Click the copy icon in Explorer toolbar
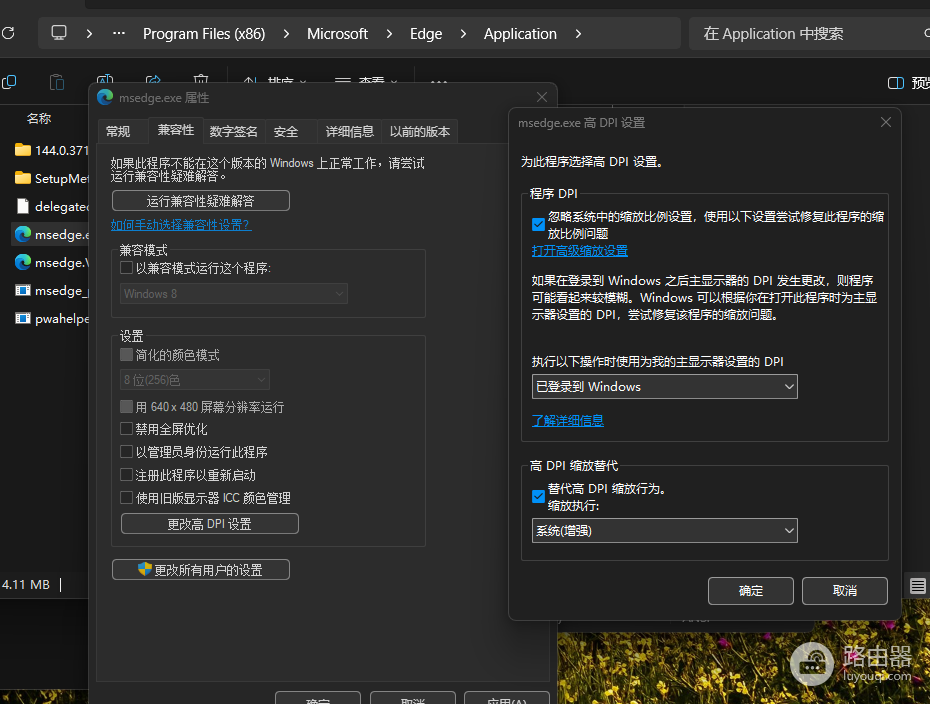Viewport: 930px width, 704px height. (x=9, y=82)
